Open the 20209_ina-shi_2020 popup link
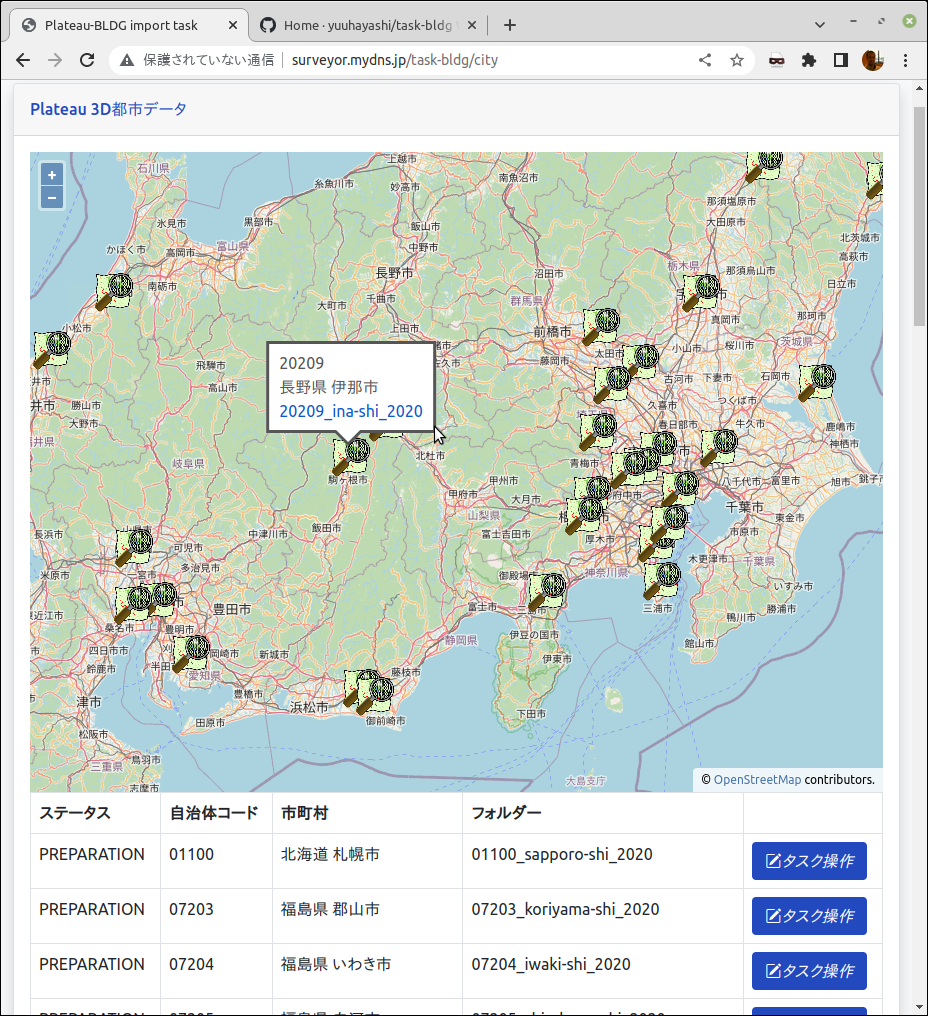The image size is (928, 1016). point(351,411)
